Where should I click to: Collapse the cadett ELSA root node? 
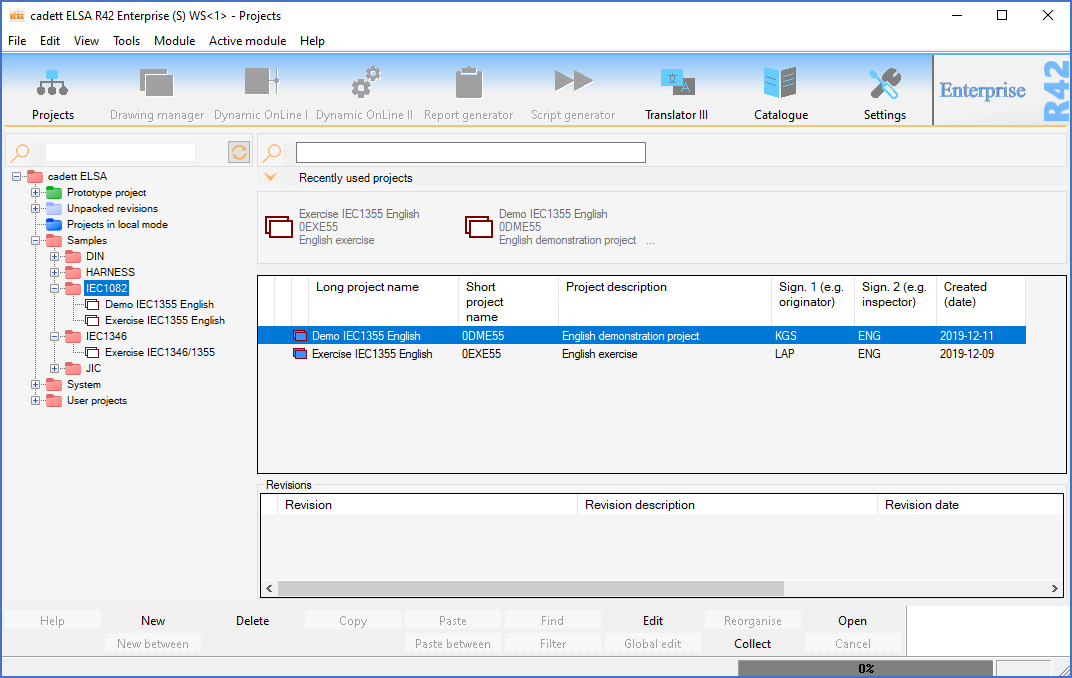[x=16, y=176]
